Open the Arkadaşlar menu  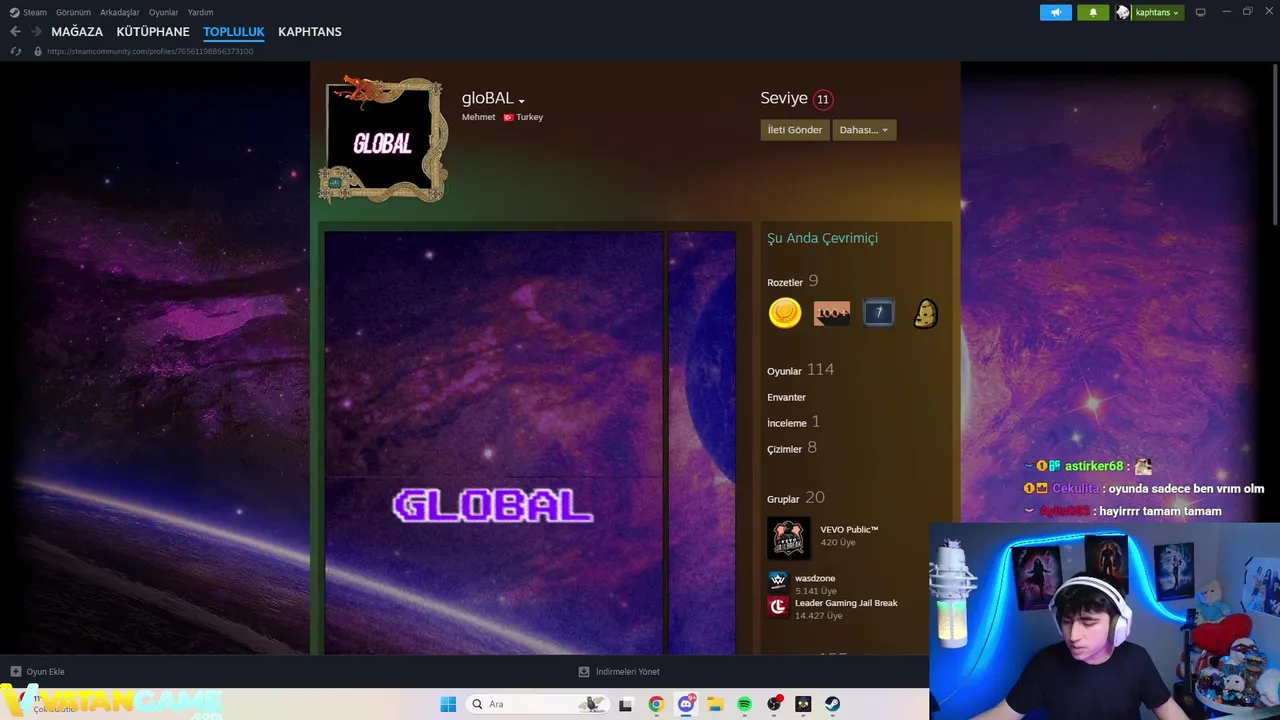(x=120, y=12)
